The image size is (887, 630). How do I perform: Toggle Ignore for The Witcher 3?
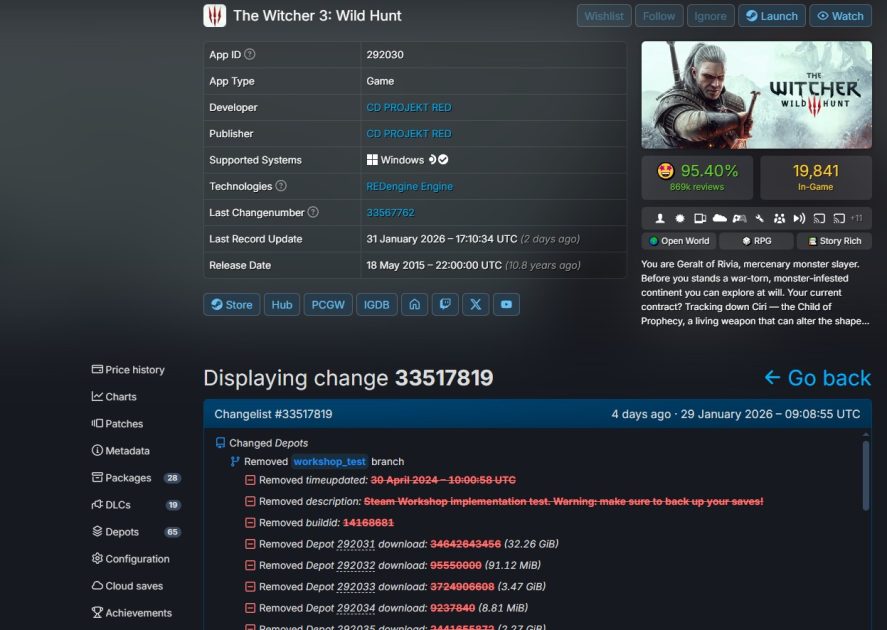tap(710, 15)
